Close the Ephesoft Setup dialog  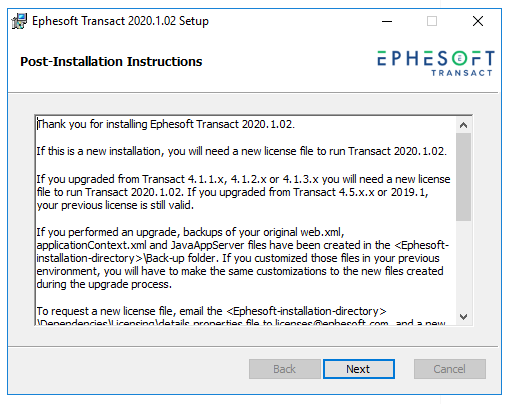click(478, 21)
